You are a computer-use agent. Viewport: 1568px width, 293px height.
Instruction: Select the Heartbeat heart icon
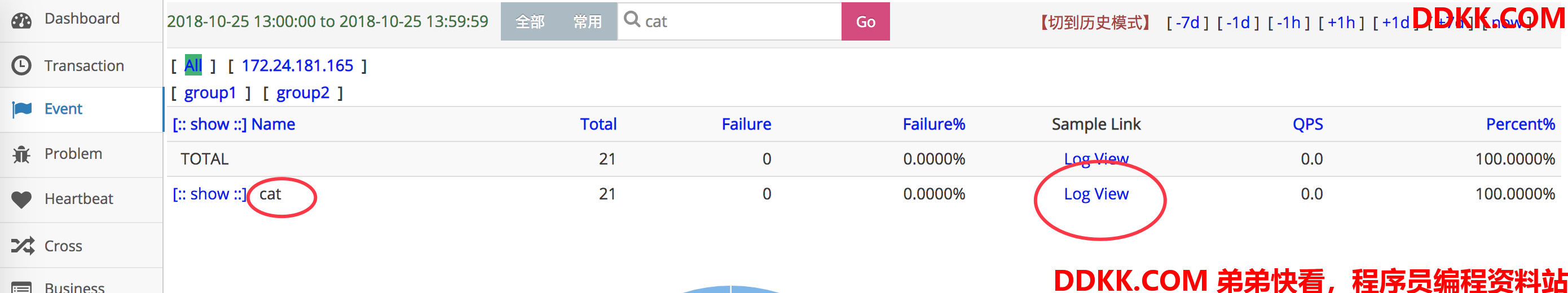(x=21, y=199)
